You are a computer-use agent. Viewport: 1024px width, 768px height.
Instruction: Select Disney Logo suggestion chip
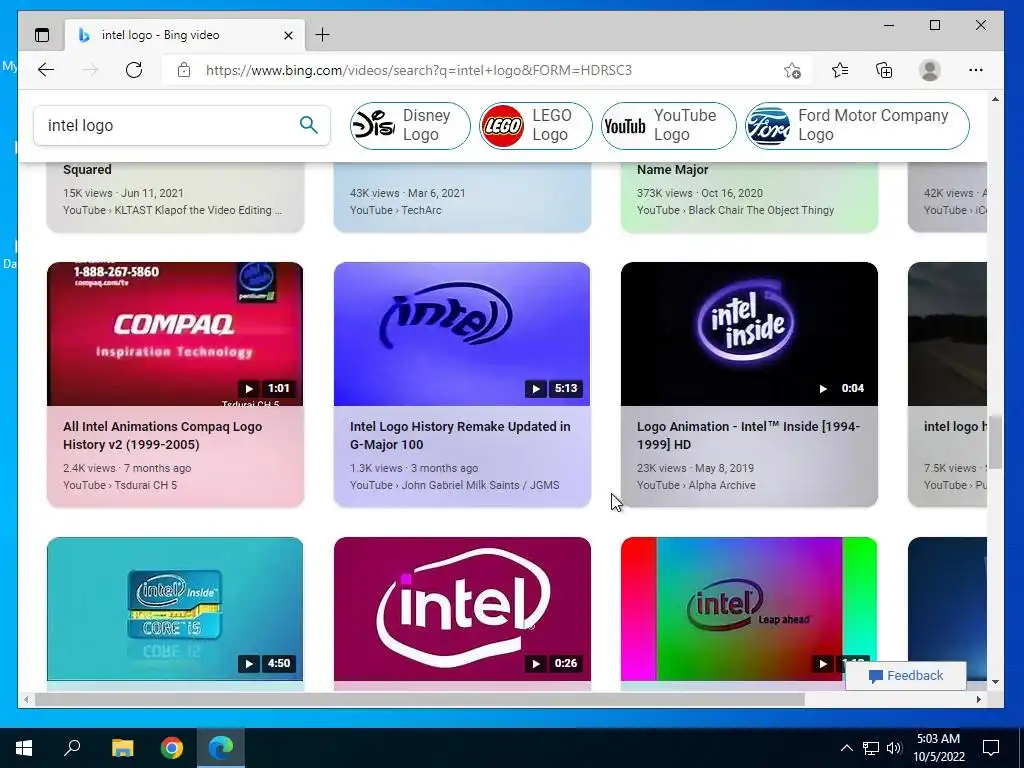pyautogui.click(x=409, y=125)
